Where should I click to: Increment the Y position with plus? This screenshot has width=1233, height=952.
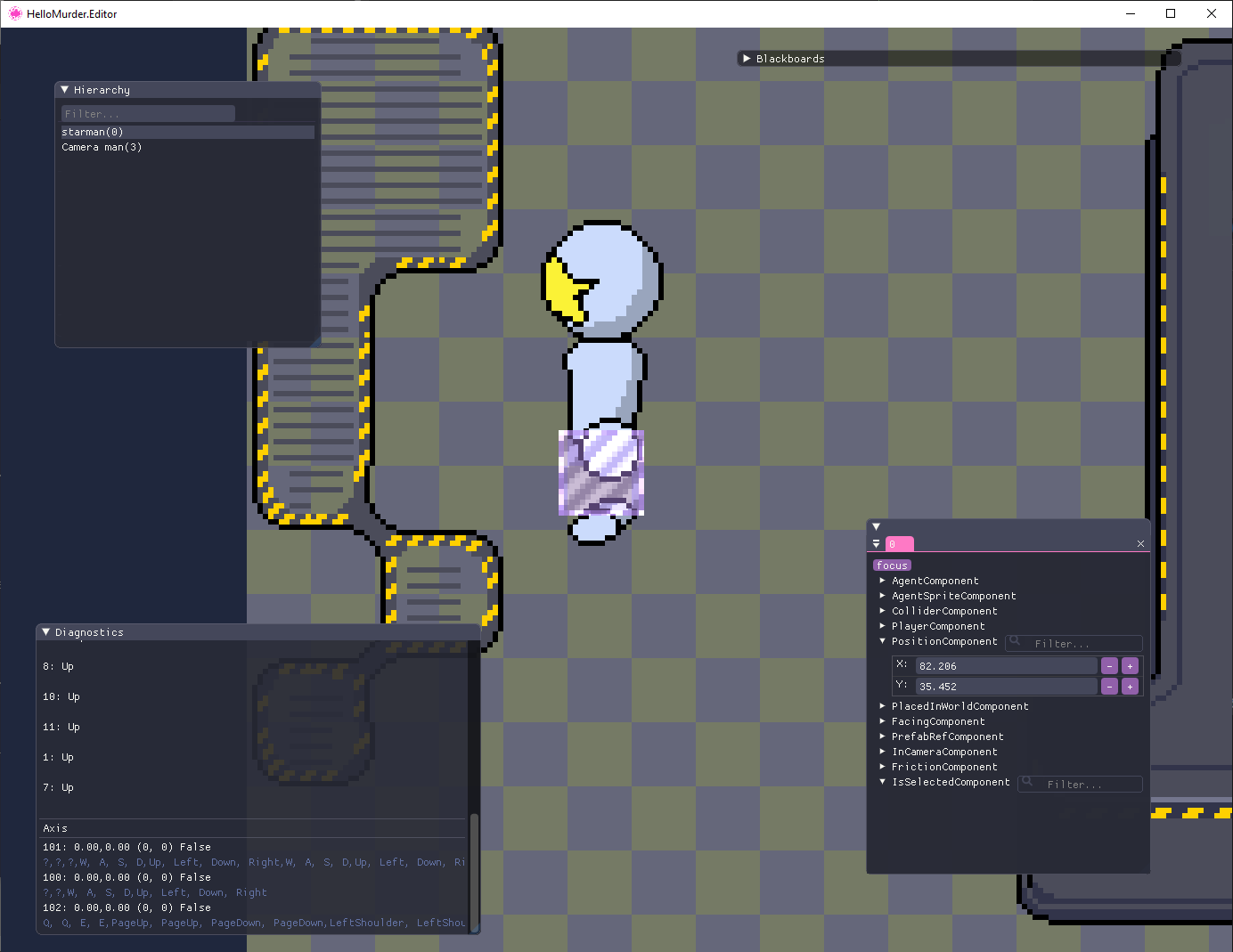1130,687
